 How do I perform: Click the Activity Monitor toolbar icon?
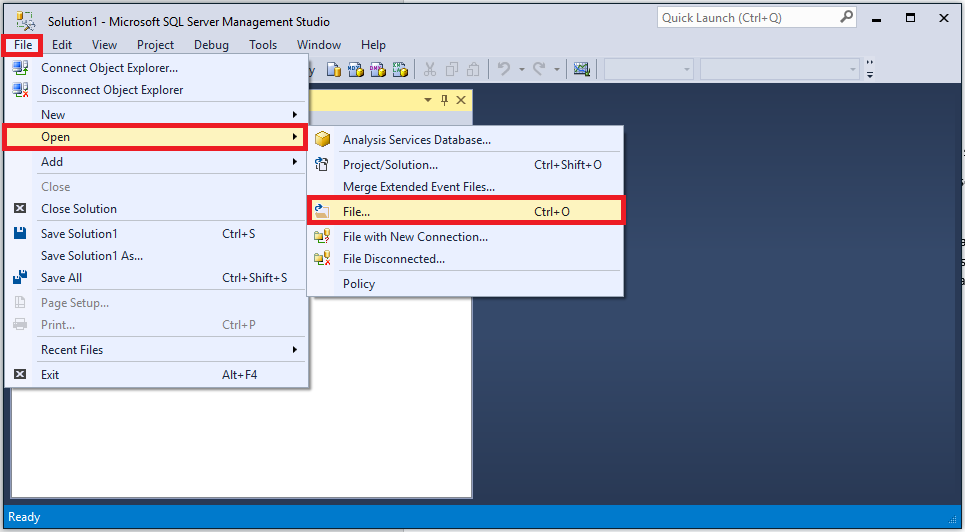(x=582, y=70)
